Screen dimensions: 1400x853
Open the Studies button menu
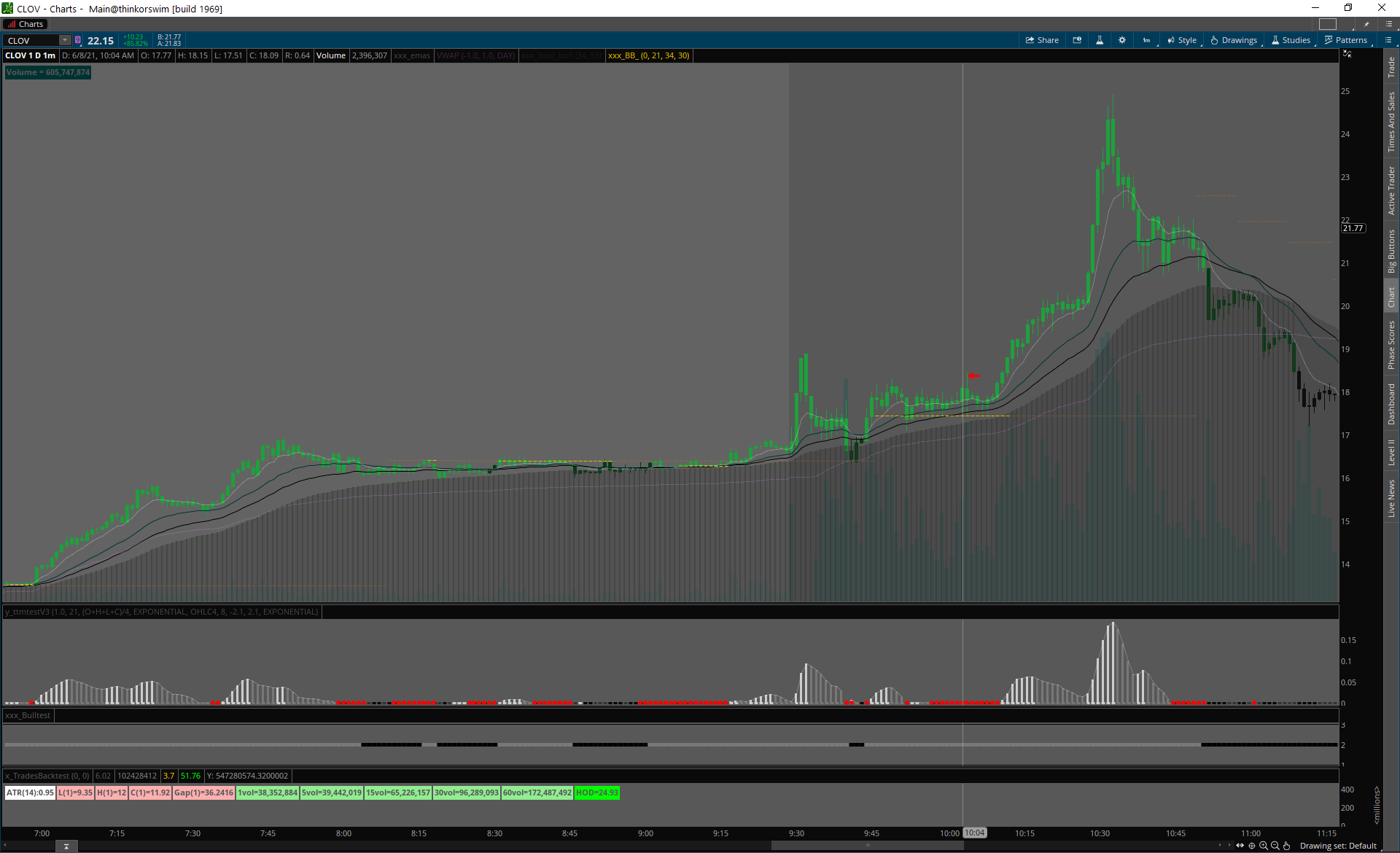[1291, 40]
